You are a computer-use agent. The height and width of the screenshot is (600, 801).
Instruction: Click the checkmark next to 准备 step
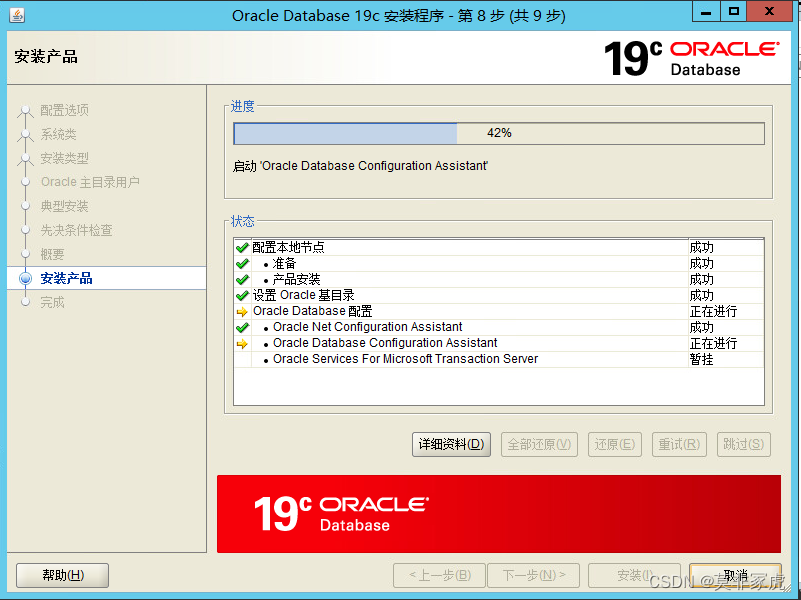241,263
